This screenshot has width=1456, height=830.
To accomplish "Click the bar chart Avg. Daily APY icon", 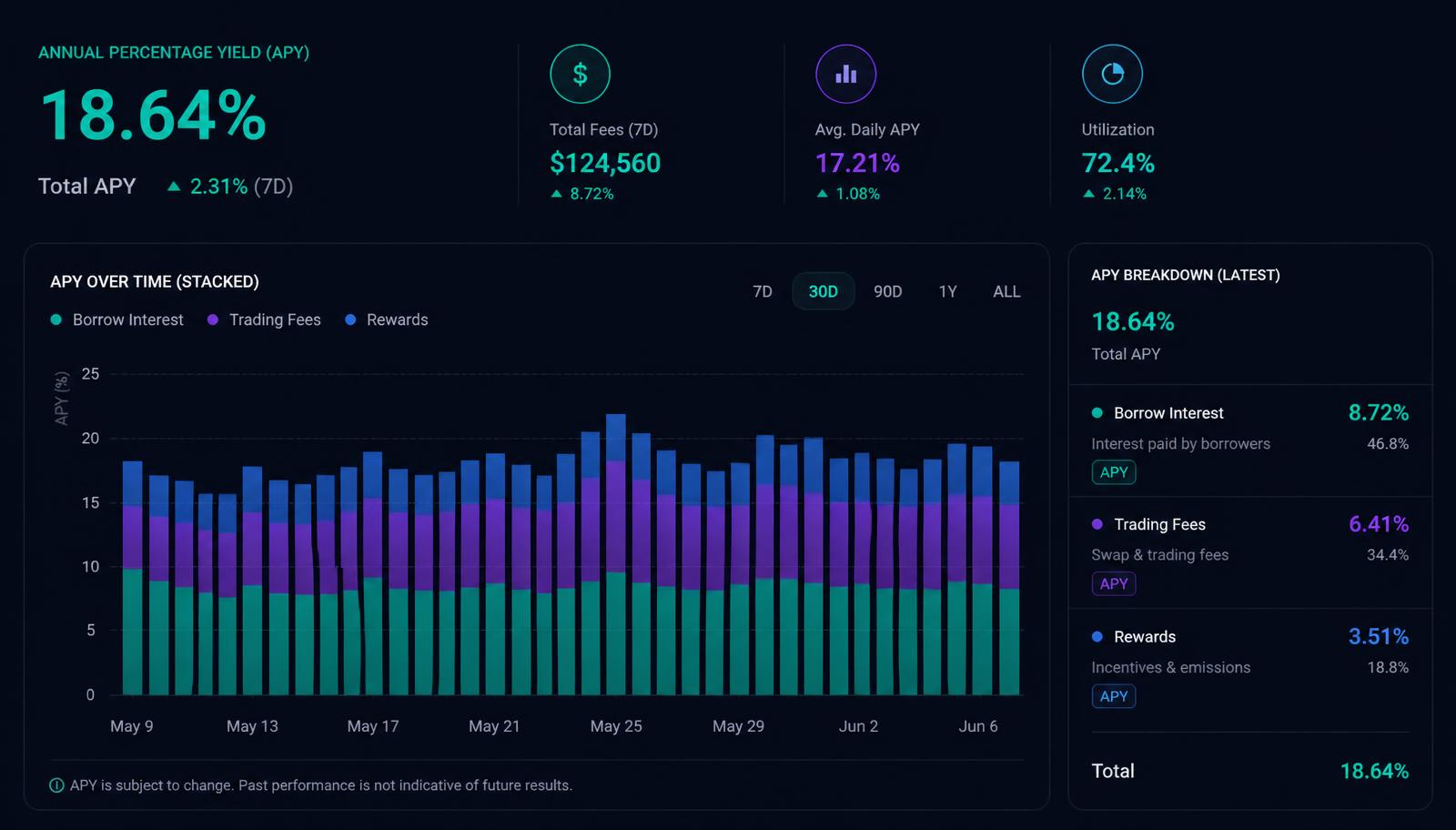I will coord(845,74).
